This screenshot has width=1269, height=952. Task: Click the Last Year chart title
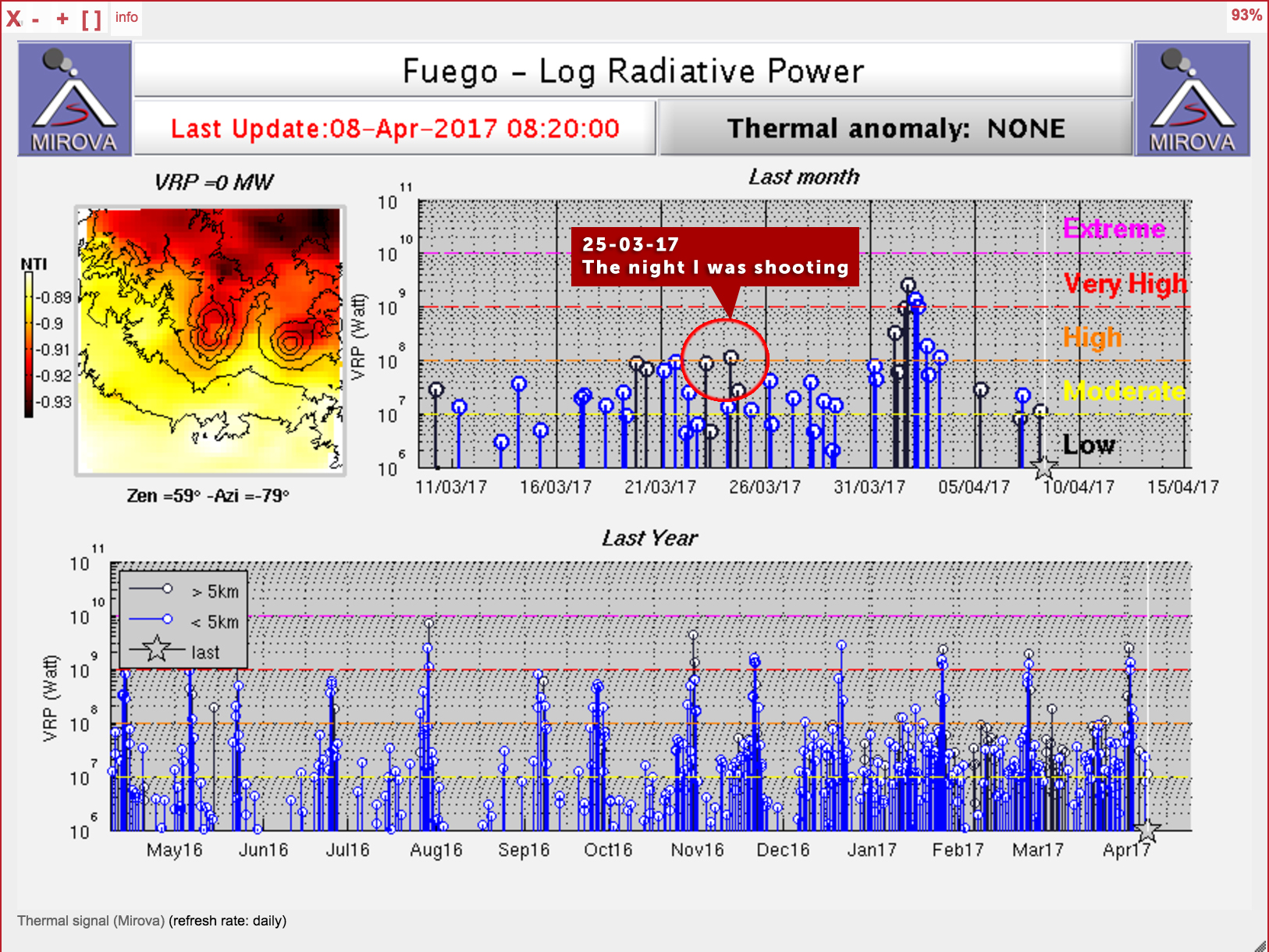649,538
